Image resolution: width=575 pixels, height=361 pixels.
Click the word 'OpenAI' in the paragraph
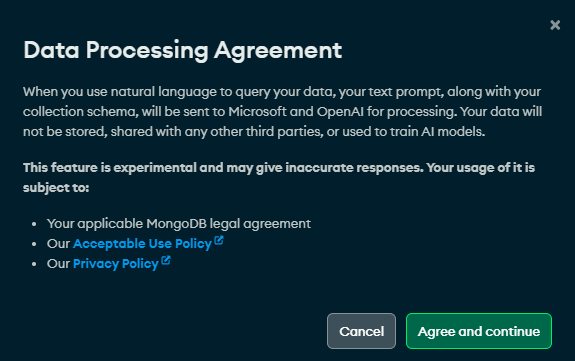click(340, 112)
